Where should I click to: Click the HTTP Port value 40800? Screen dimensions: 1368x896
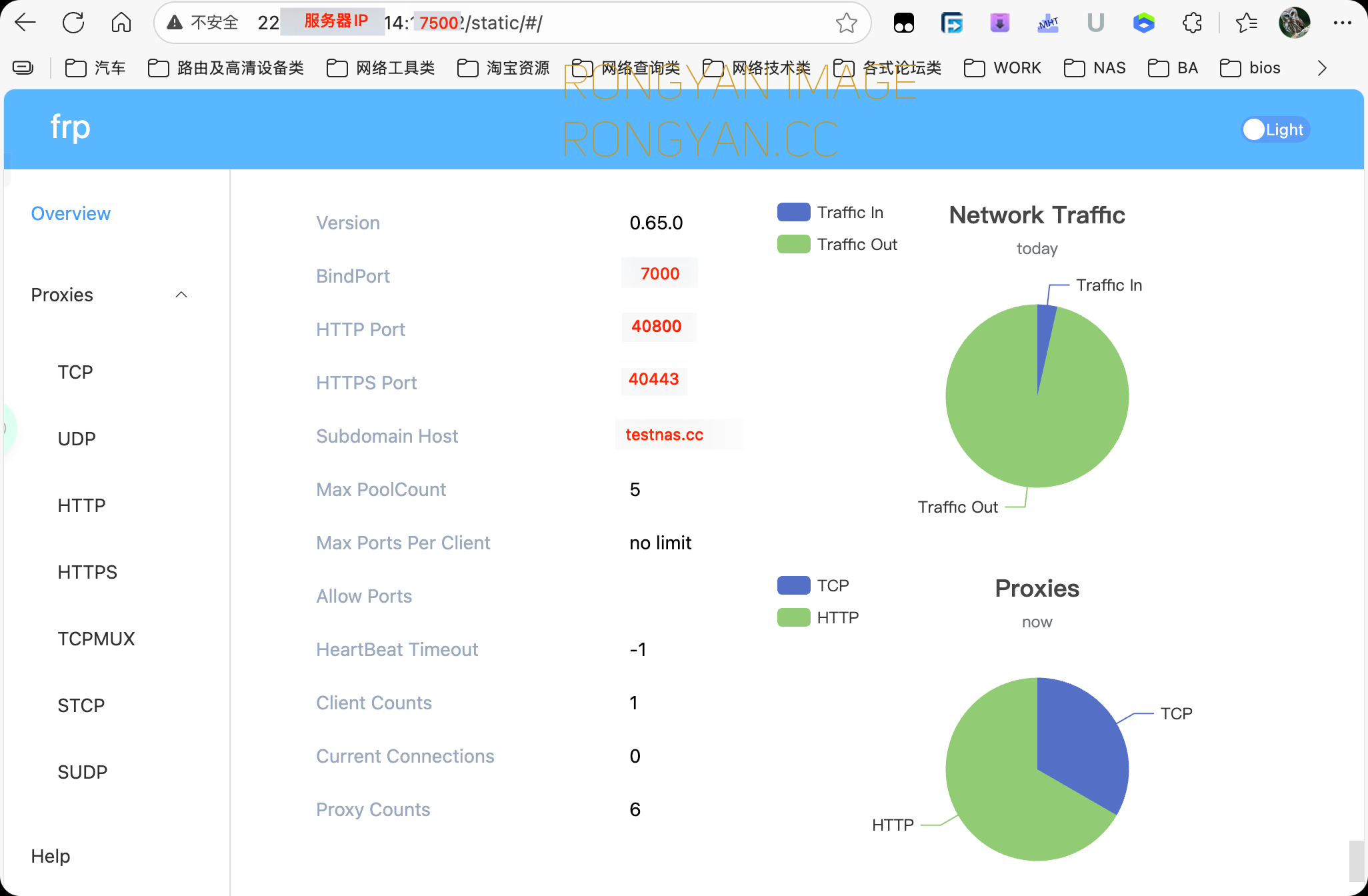coord(657,326)
